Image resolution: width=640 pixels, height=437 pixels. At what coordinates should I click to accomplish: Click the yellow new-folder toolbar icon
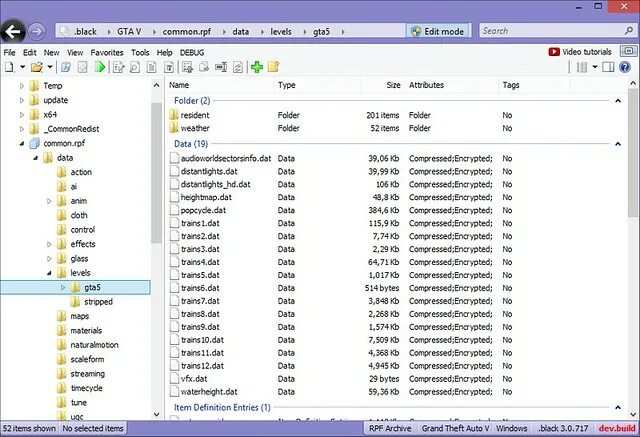(273, 67)
